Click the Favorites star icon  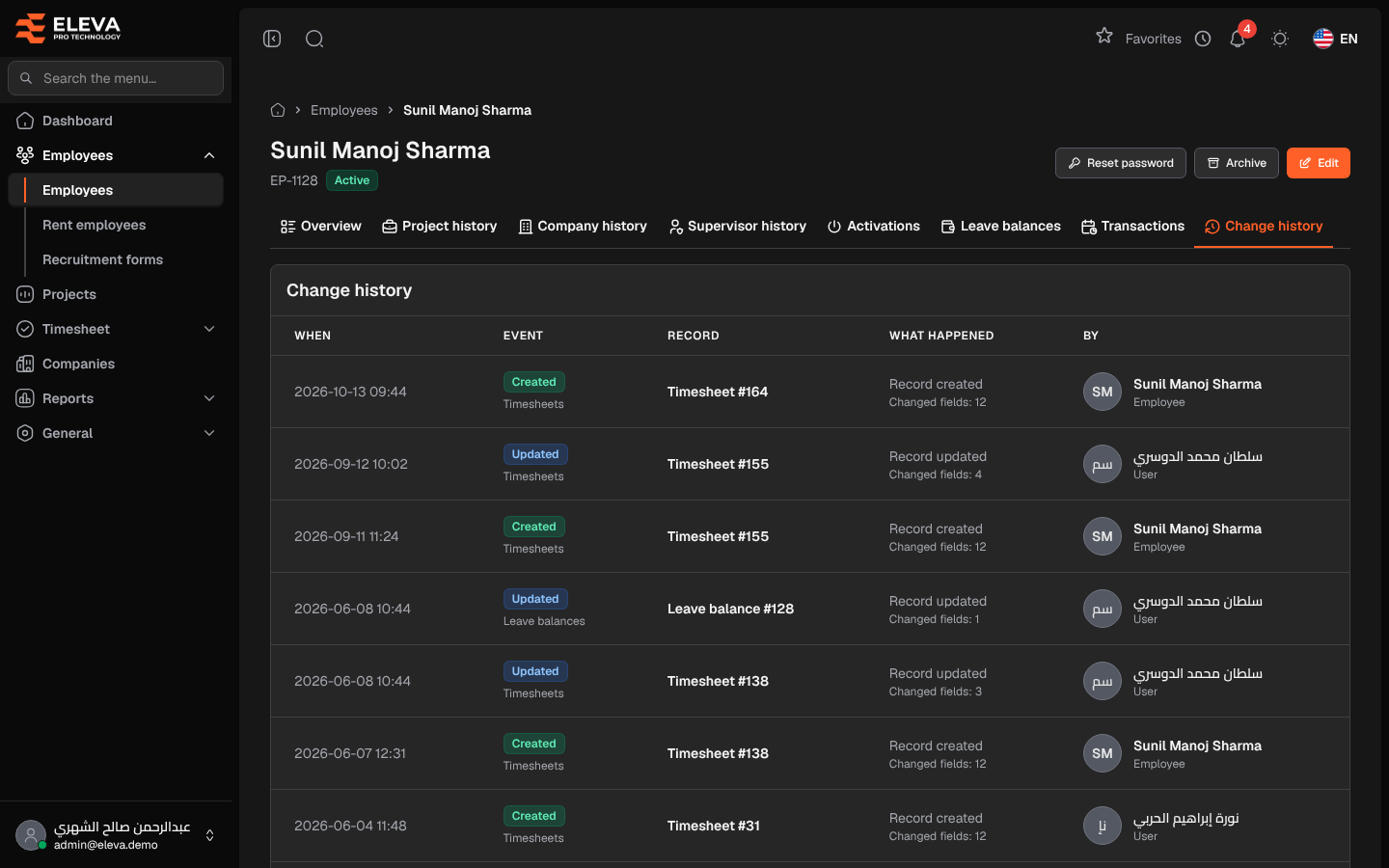1104,37
